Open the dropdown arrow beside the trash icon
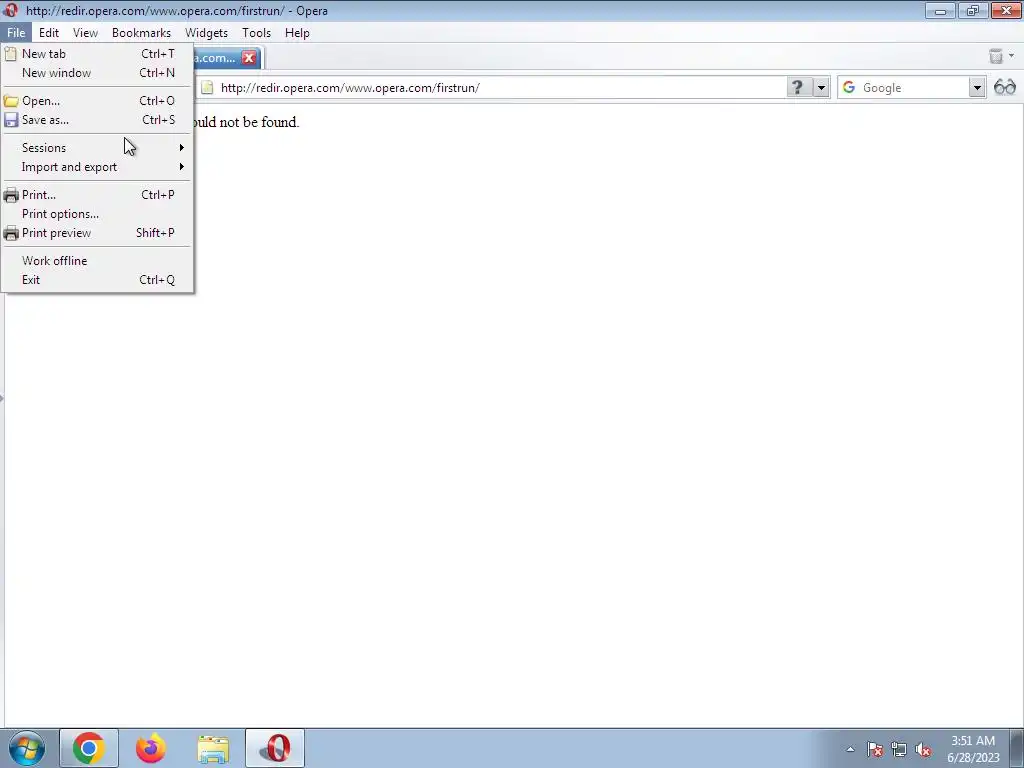This screenshot has height=768, width=1024. pos(1012,56)
